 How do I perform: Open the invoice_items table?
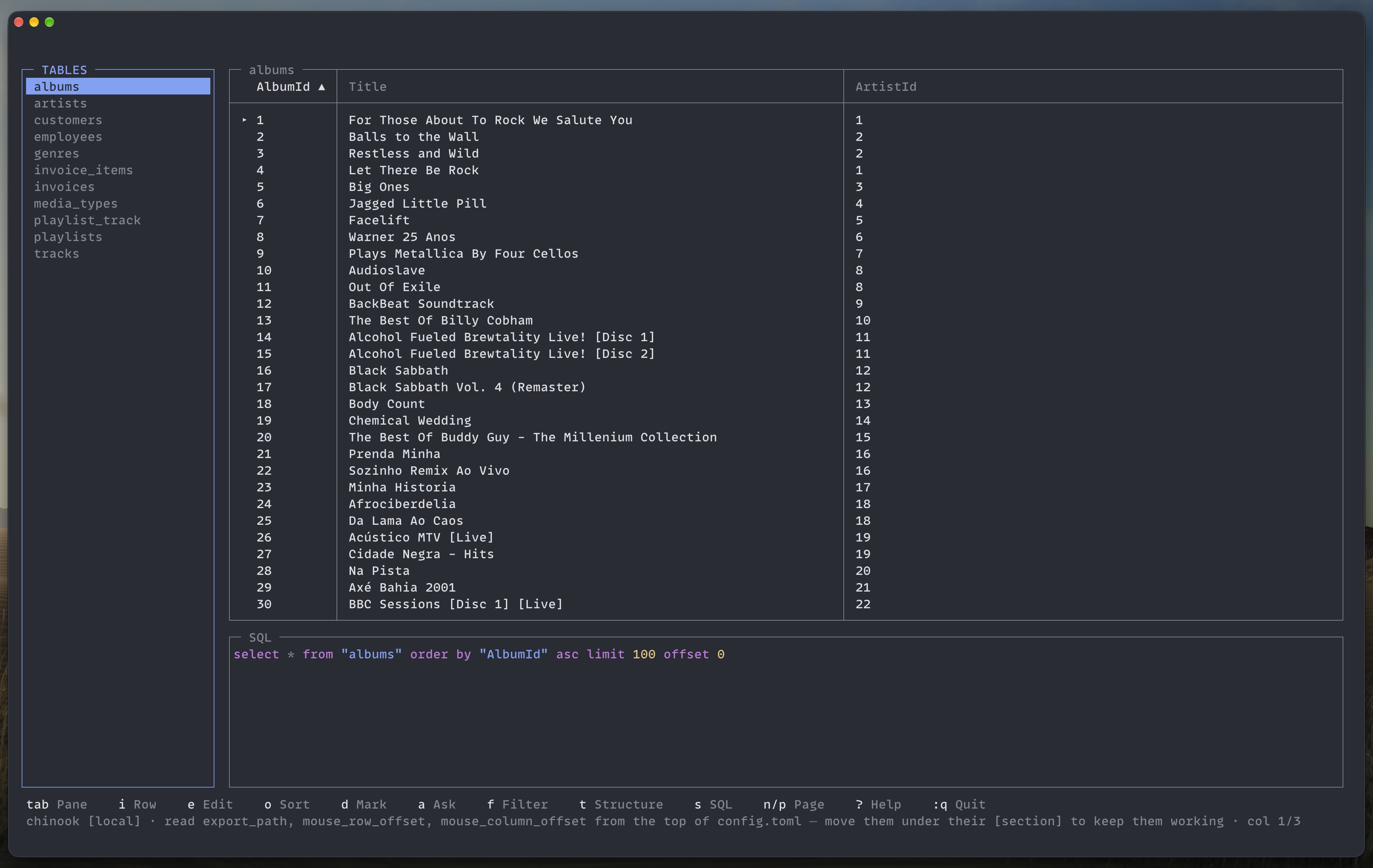point(83,170)
